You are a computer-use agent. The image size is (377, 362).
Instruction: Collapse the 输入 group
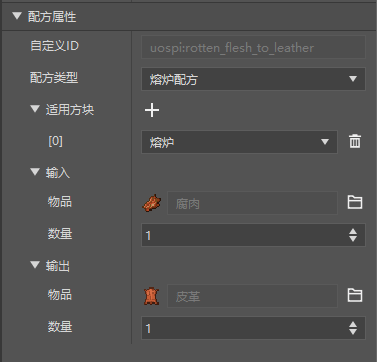(35, 172)
